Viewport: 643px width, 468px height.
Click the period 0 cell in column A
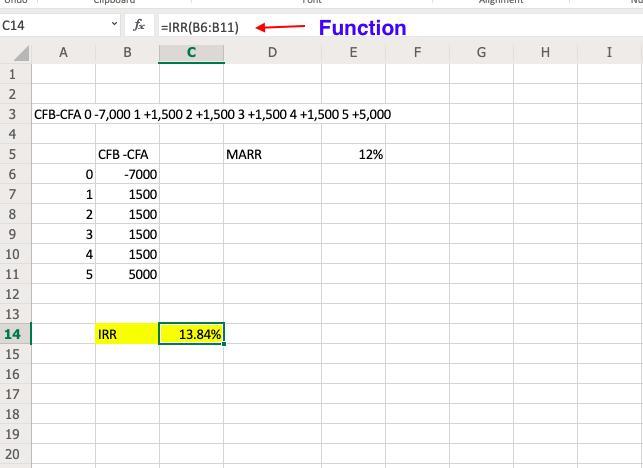(63, 174)
